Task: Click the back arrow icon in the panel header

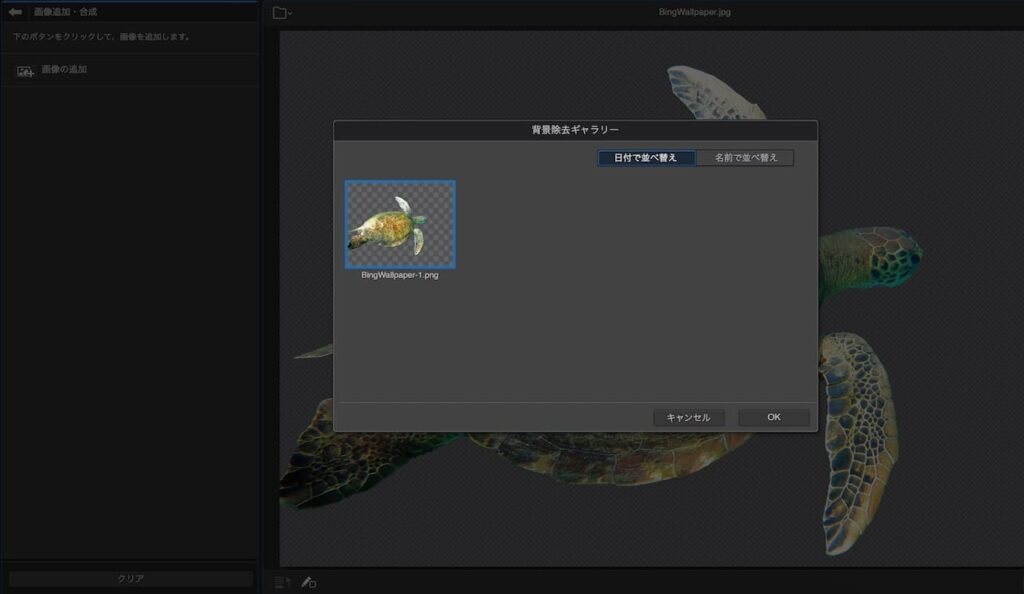Action: [x=15, y=12]
